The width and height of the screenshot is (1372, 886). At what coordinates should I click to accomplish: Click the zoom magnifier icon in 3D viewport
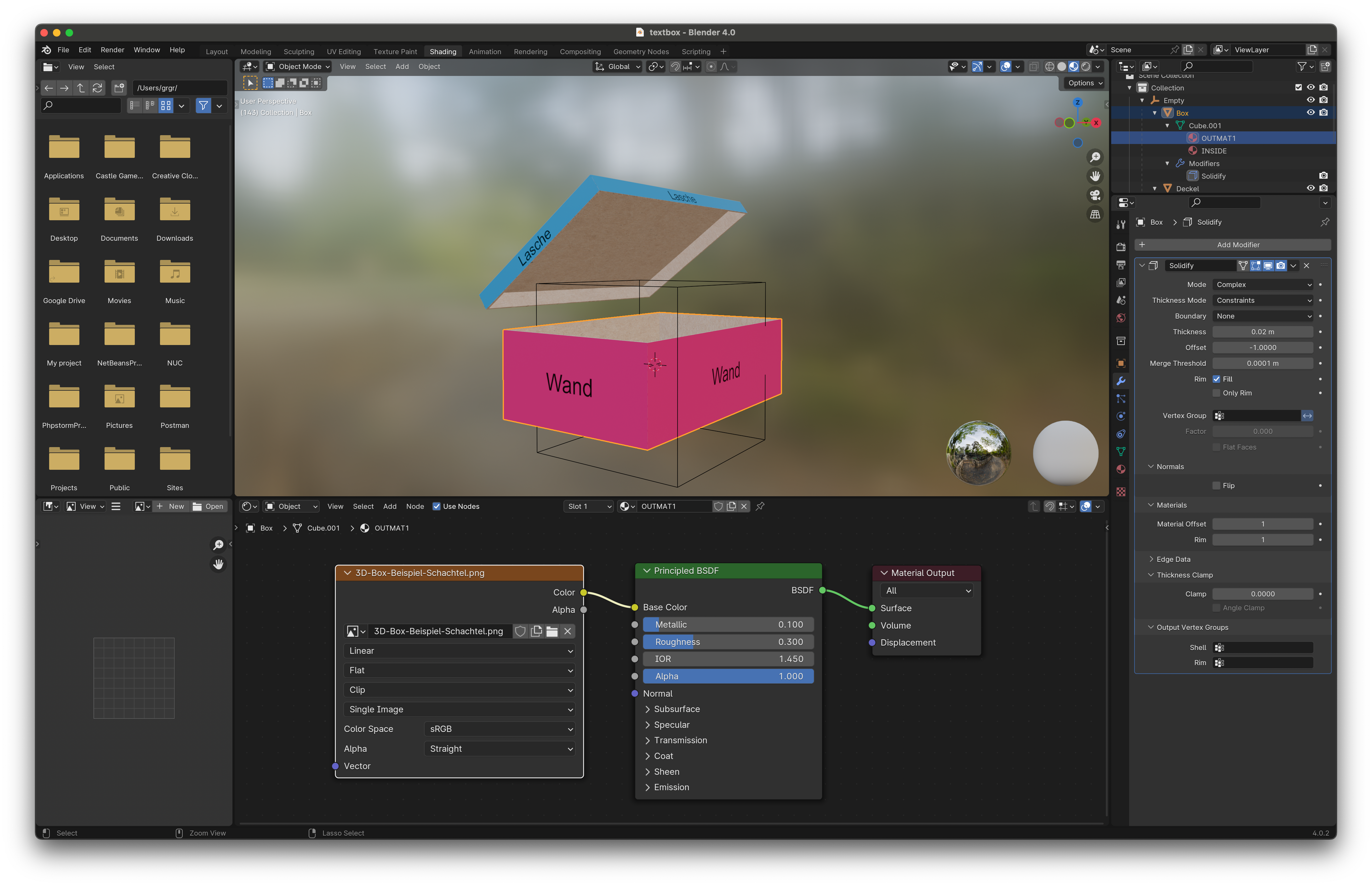tap(1095, 157)
